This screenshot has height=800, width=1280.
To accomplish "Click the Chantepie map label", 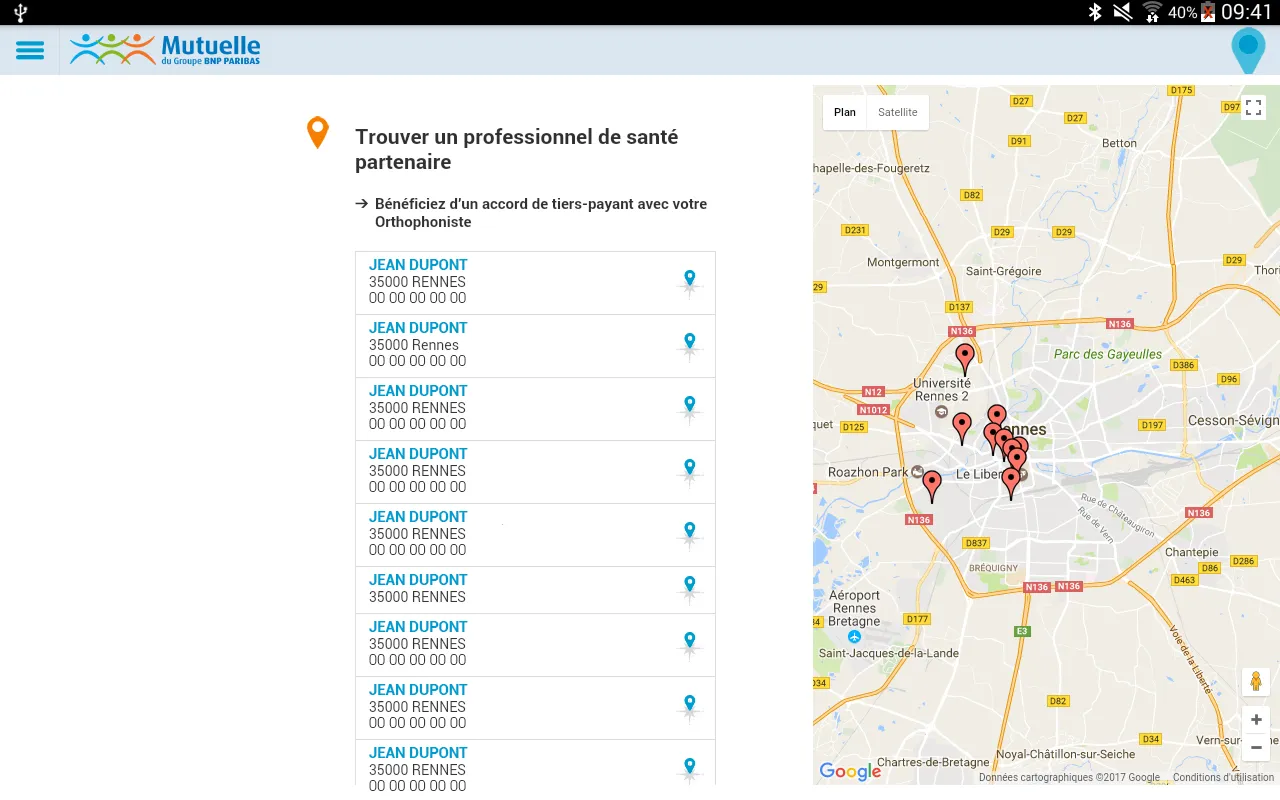I will tap(1192, 552).
